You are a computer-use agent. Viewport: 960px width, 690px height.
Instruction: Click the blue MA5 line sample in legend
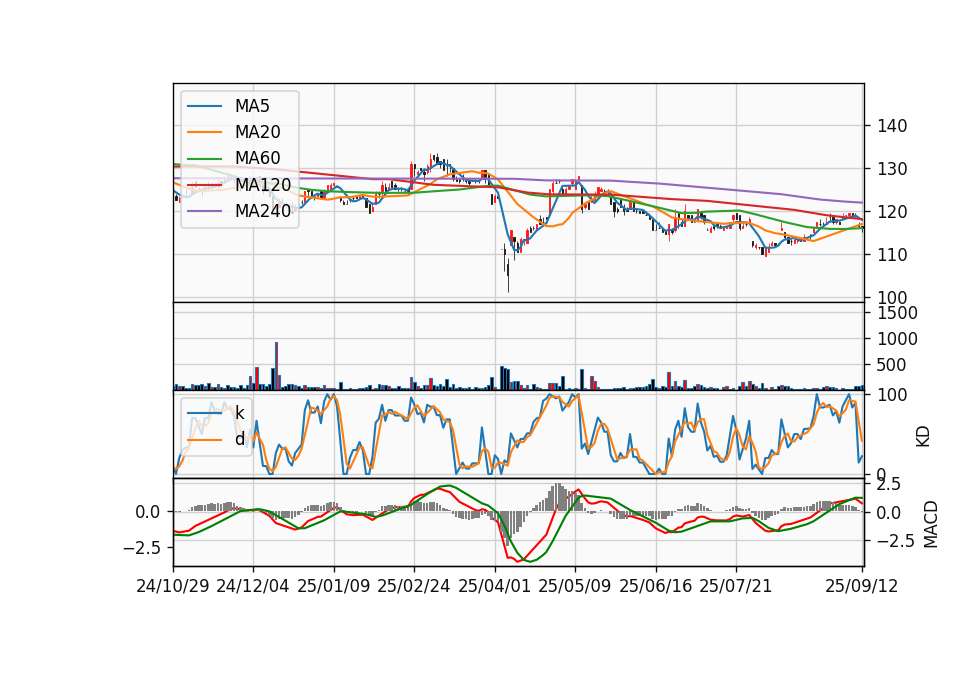pos(205,106)
